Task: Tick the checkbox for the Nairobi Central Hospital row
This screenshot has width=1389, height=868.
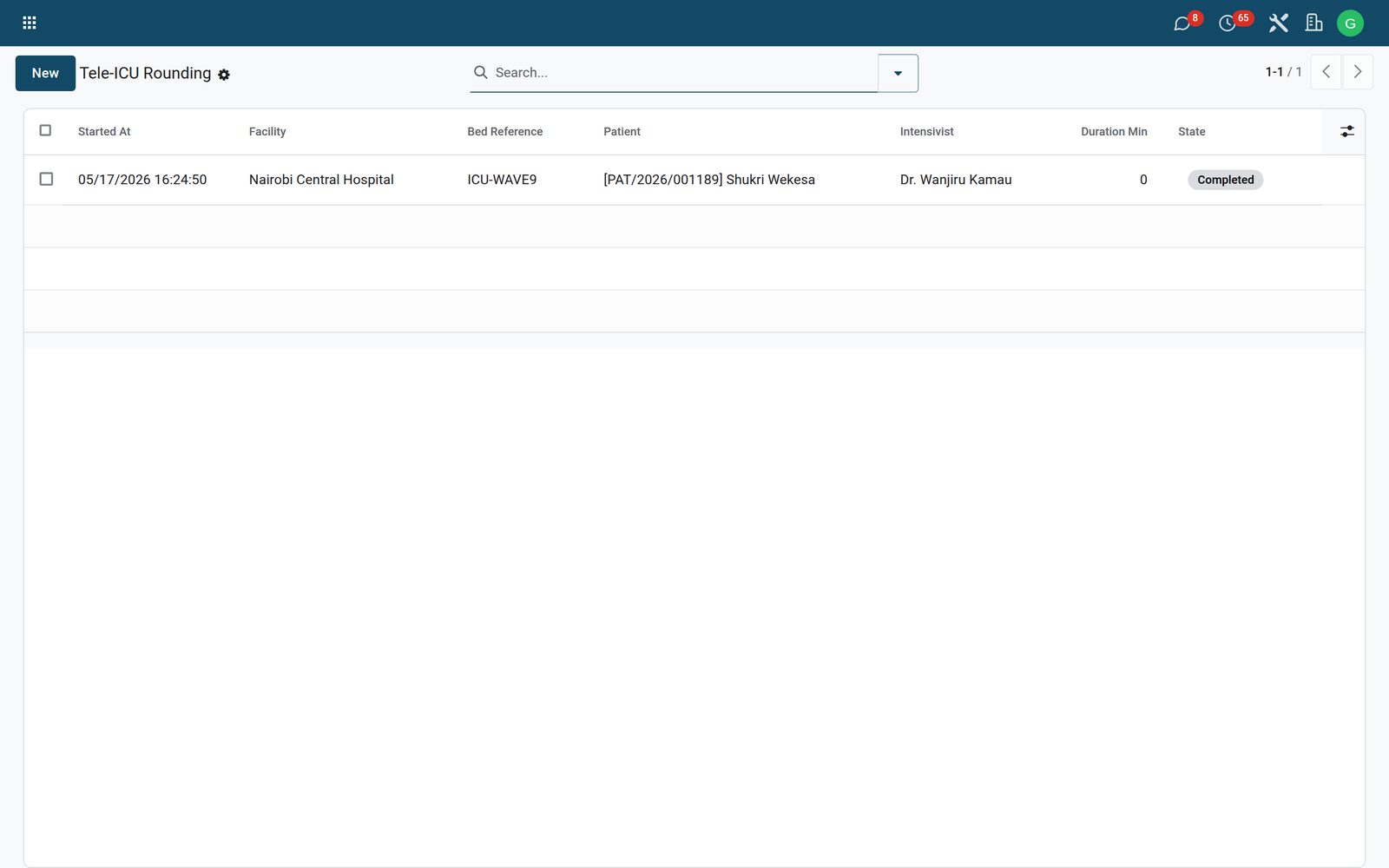Action: click(x=46, y=179)
